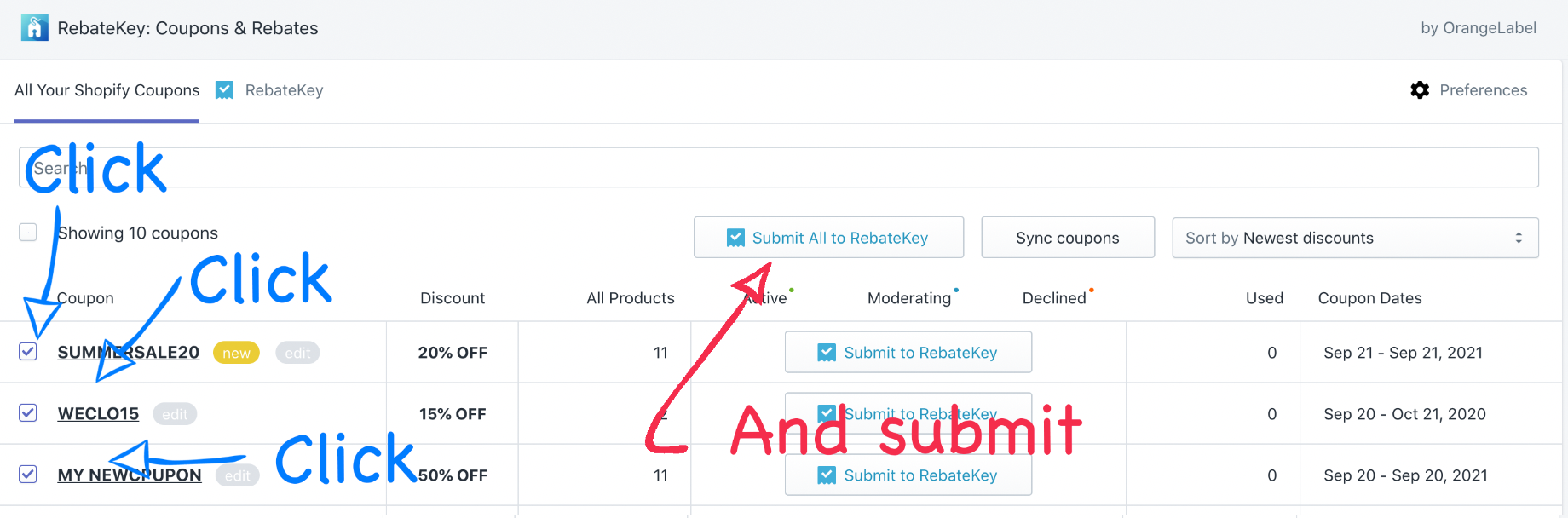Viewport: 1568px width, 518px height.
Task: Toggle the select-all coupons checkbox
Action: pos(28,233)
